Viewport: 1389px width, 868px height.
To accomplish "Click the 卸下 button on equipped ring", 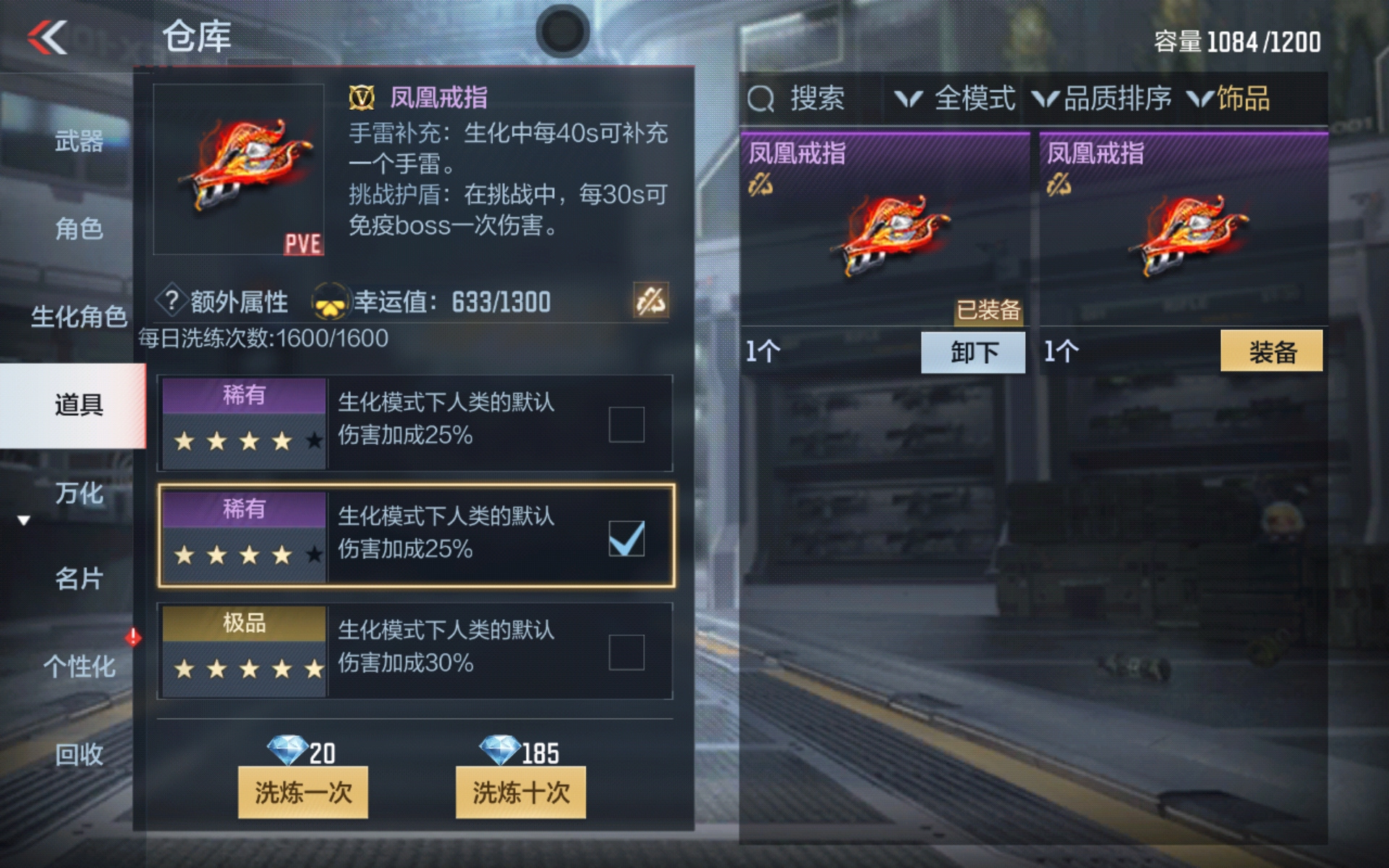I will click(x=973, y=352).
